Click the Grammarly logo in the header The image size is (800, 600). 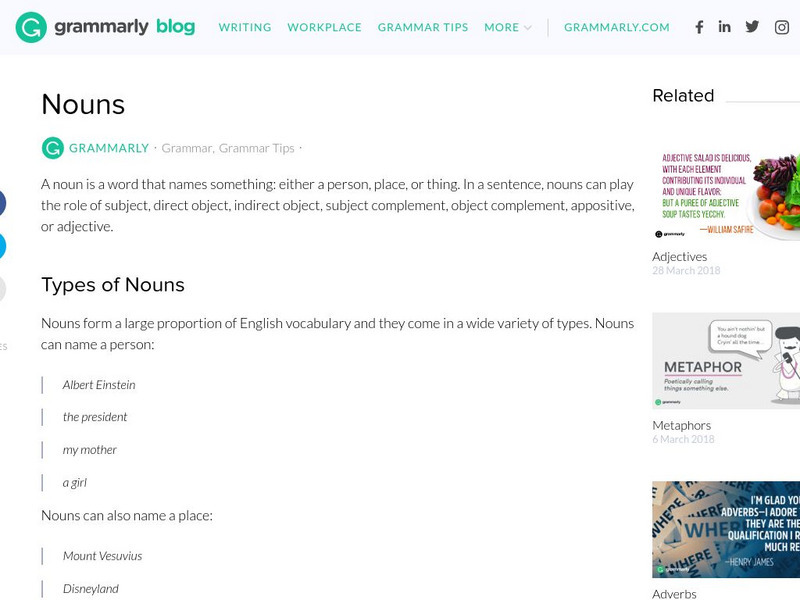[105, 27]
